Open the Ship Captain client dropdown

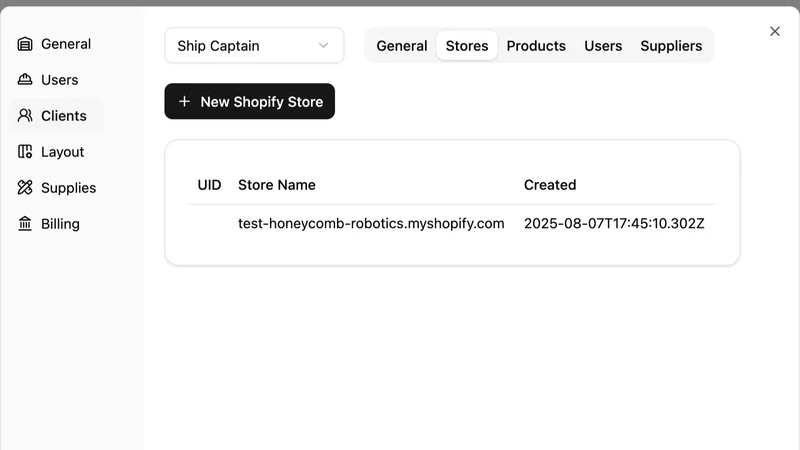click(254, 45)
